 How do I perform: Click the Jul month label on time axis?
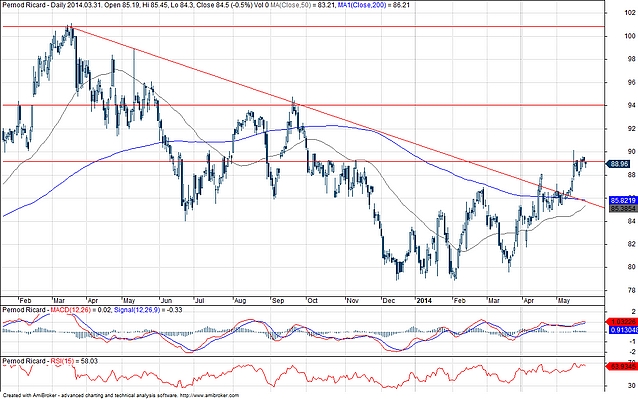199,301
